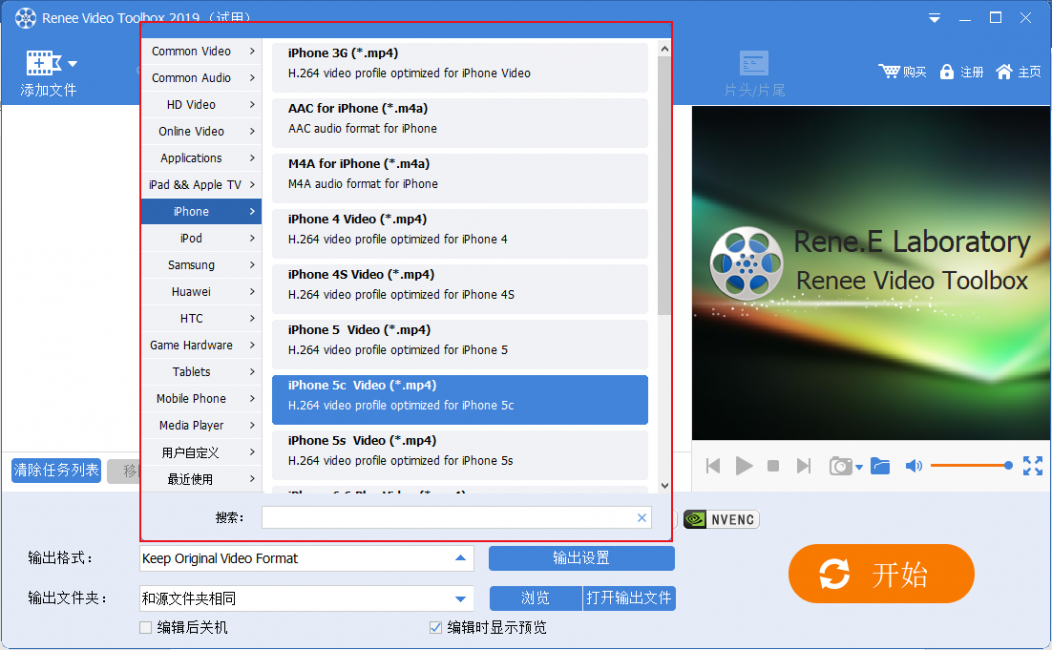Click the 浏览 browse button

[x=535, y=598]
